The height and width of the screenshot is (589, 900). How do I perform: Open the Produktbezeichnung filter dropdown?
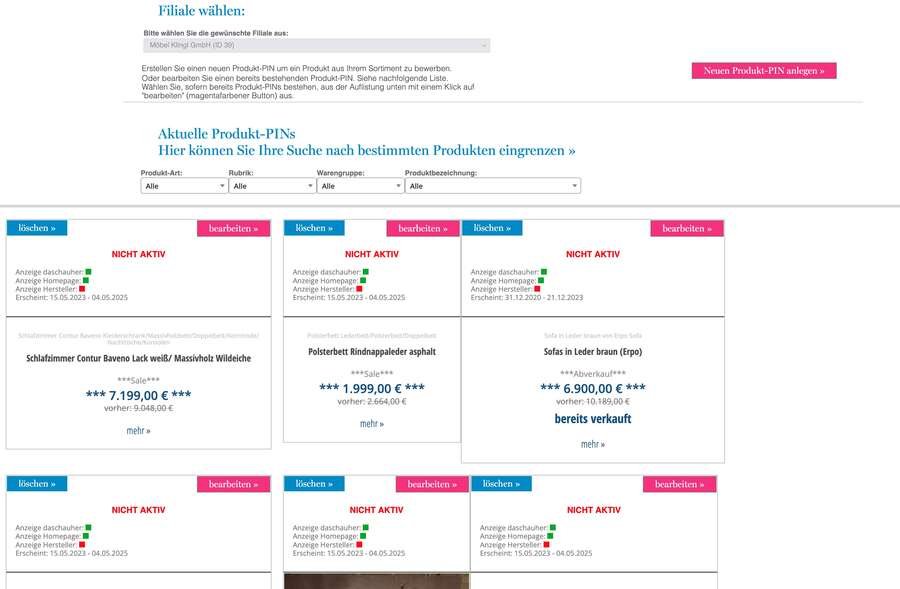(492, 186)
